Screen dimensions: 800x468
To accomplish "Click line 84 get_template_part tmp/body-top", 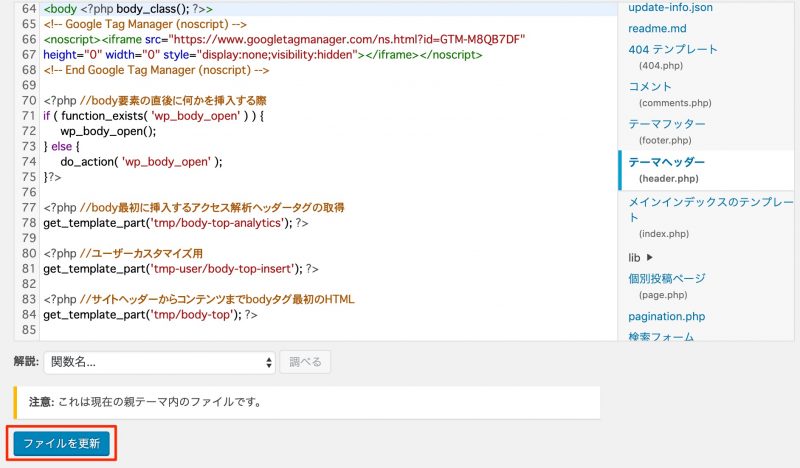I will click(x=150, y=314).
